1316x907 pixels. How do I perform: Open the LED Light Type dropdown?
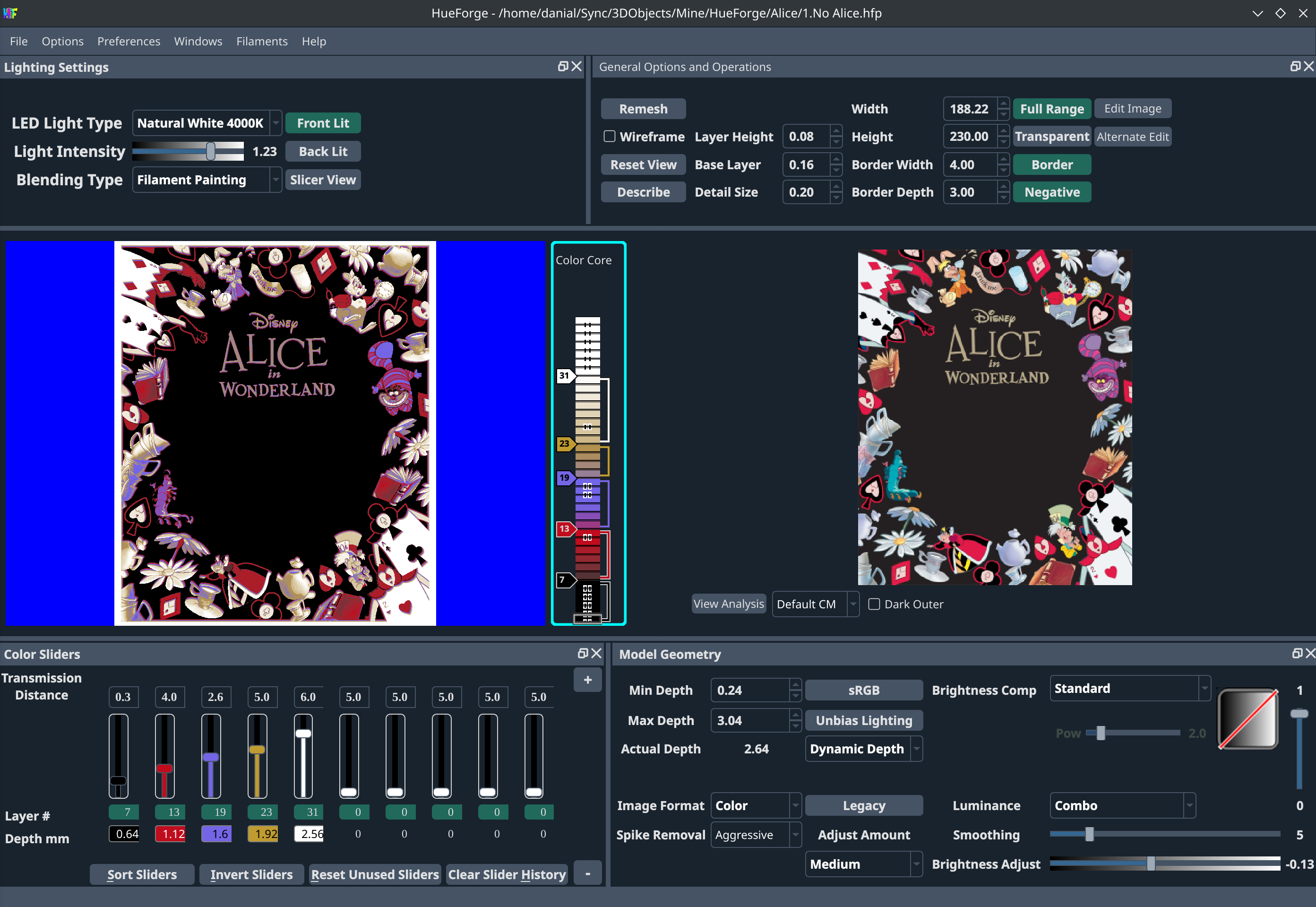[x=207, y=123]
